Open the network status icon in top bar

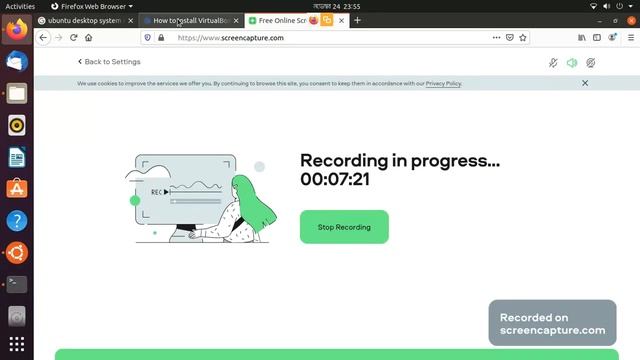(593, 6)
